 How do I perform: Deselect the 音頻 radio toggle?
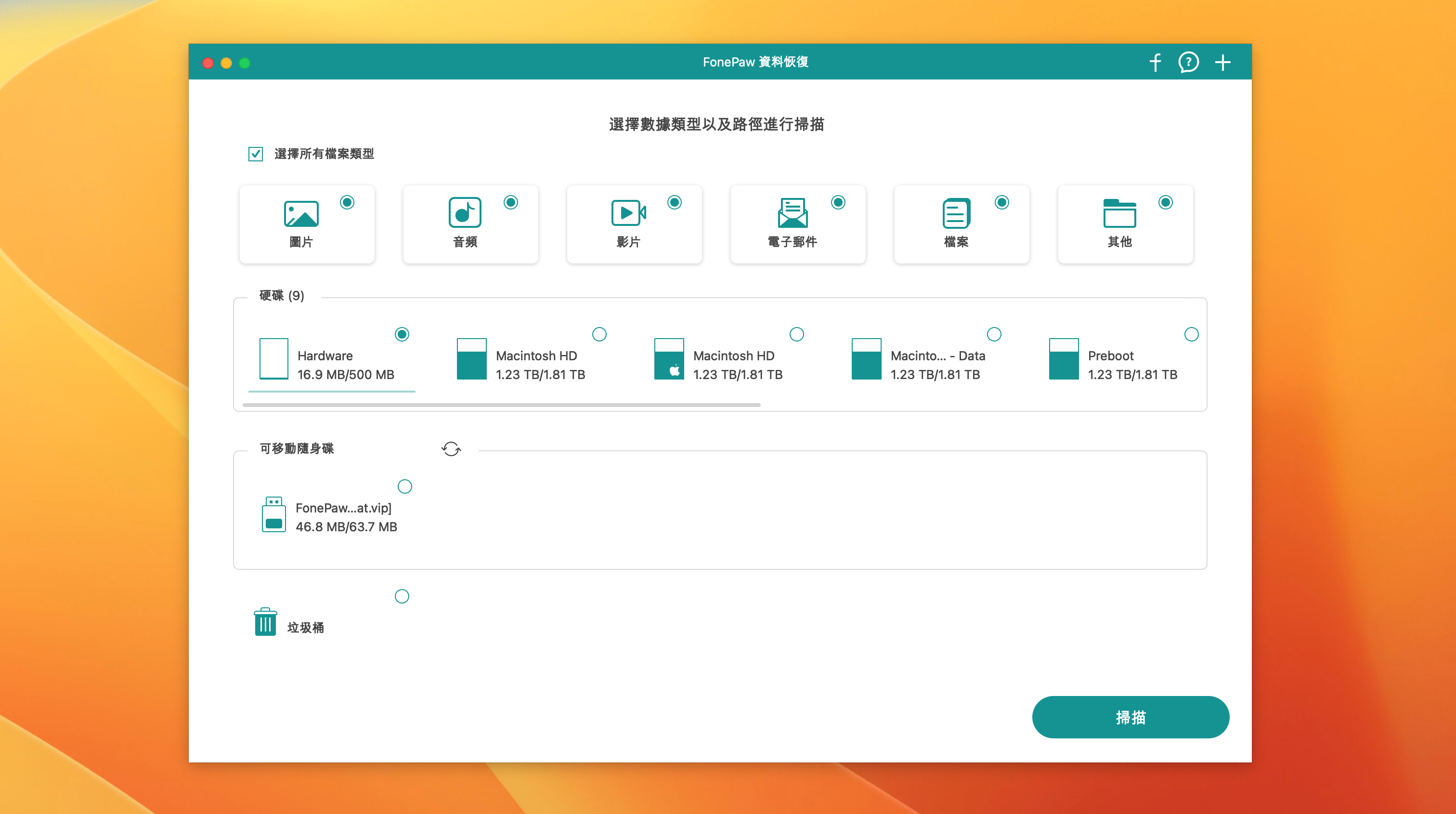[511, 202]
